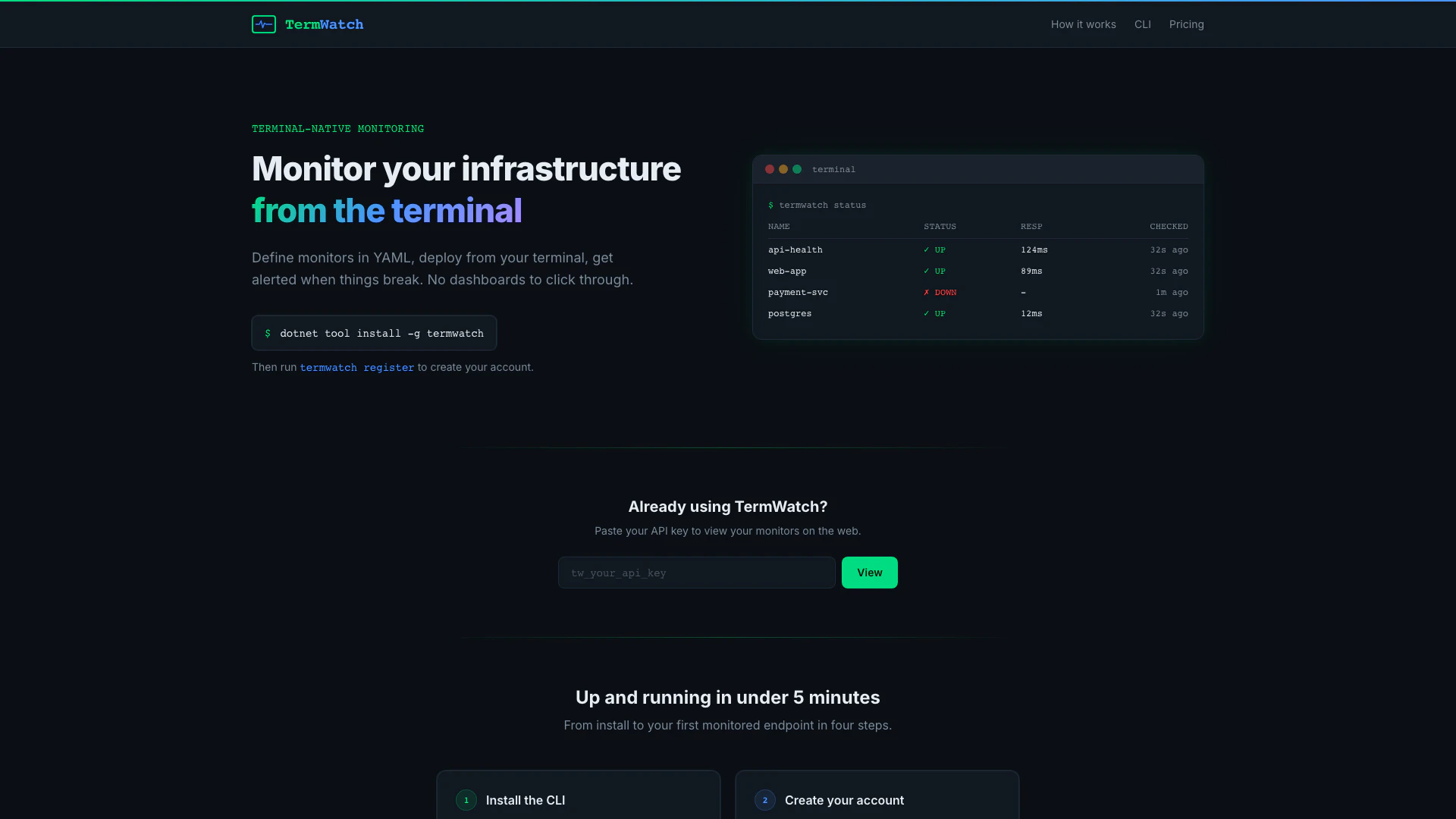This screenshot has height=819, width=1456.
Task: Go to the CLI nav link
Action: click(x=1142, y=24)
